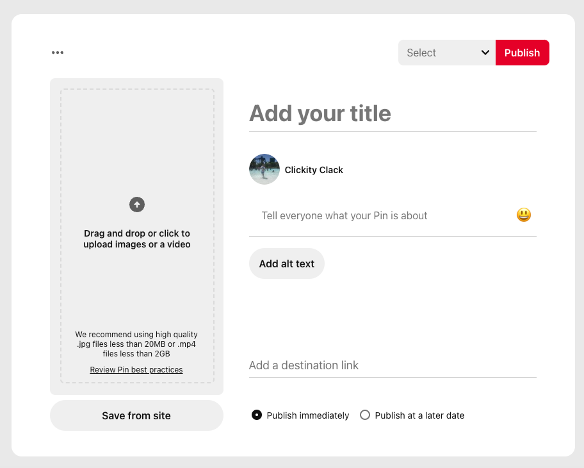This screenshot has height=468, width=584.
Task: Open the three-dot more options menu
Action: click(57, 52)
